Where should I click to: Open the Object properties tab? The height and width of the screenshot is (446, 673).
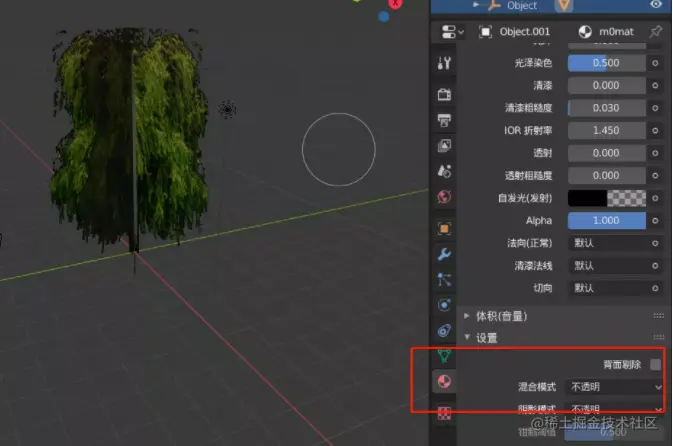point(444,228)
